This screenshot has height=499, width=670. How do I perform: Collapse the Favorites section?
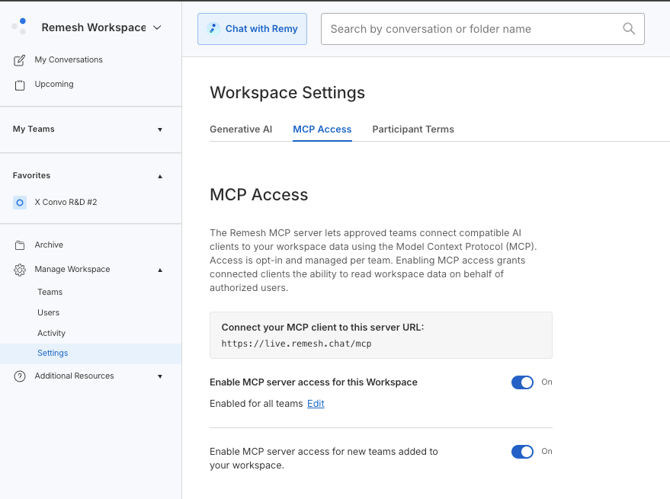[160, 176]
